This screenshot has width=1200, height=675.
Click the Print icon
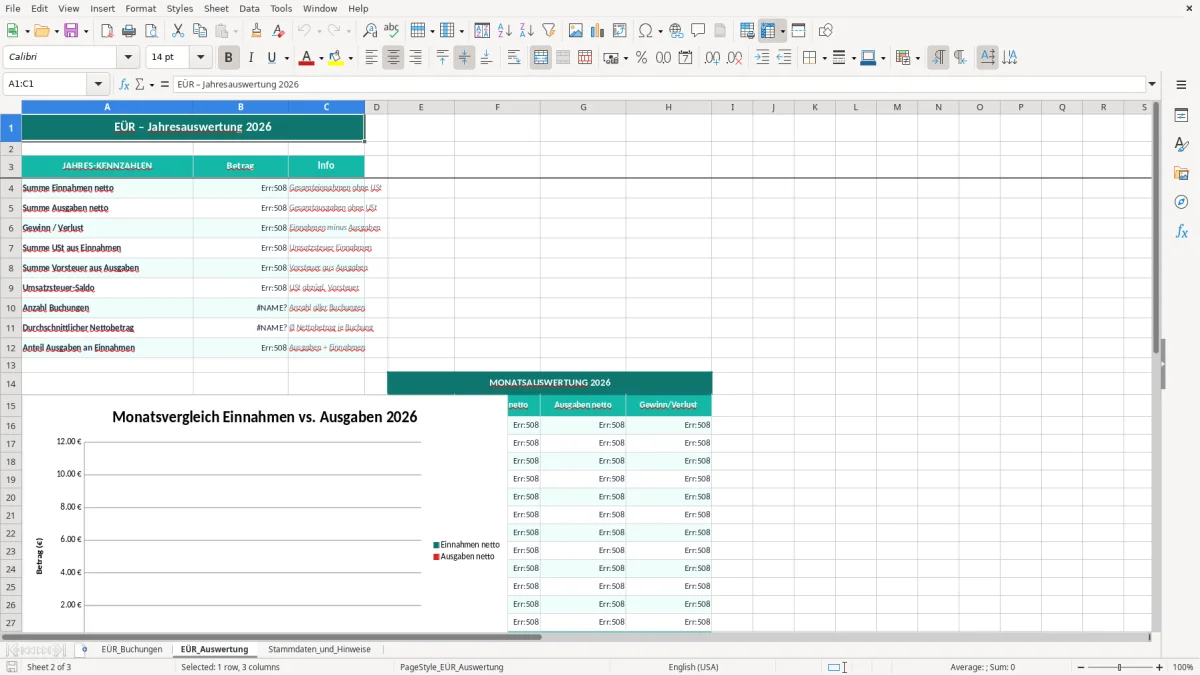pyautogui.click(x=129, y=31)
